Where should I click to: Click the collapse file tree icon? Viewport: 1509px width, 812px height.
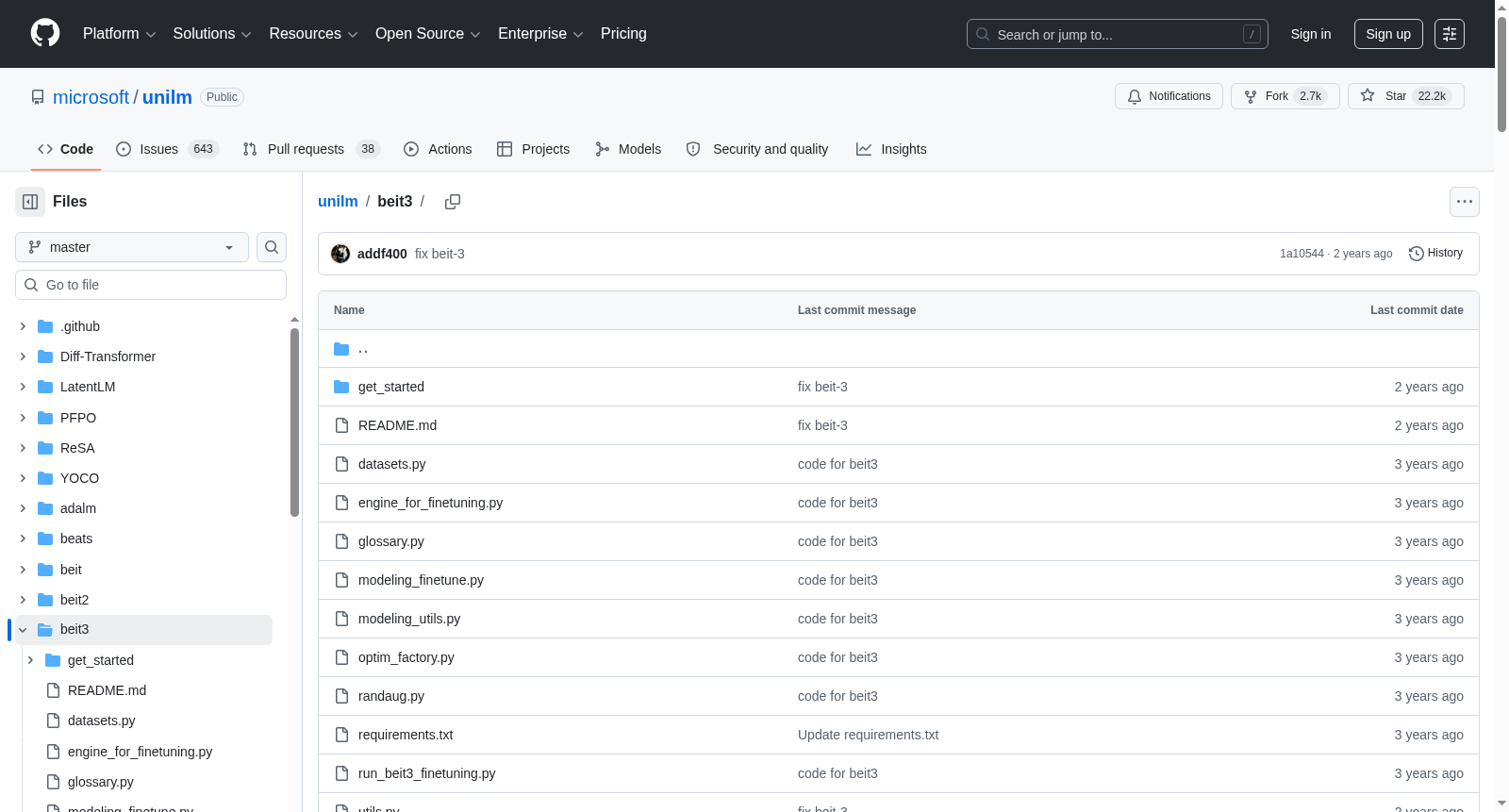[x=30, y=202]
